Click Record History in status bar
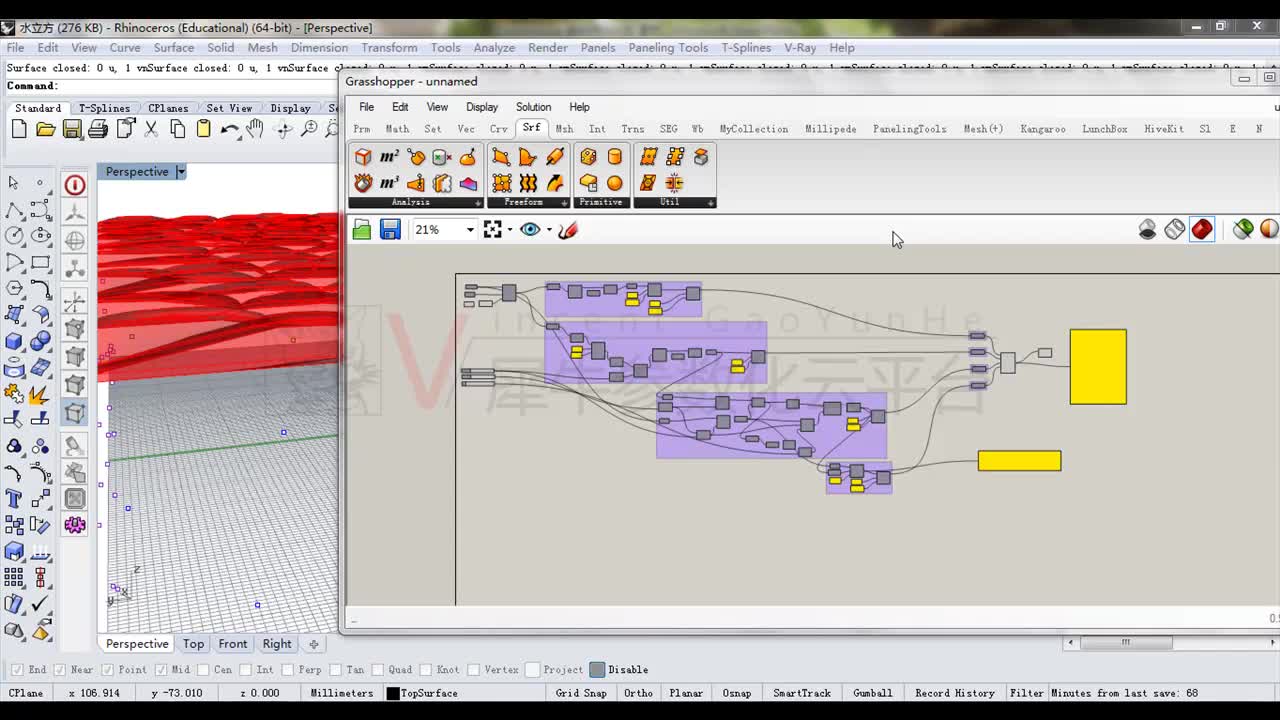Screen dimensions: 1280x720 [955, 693]
